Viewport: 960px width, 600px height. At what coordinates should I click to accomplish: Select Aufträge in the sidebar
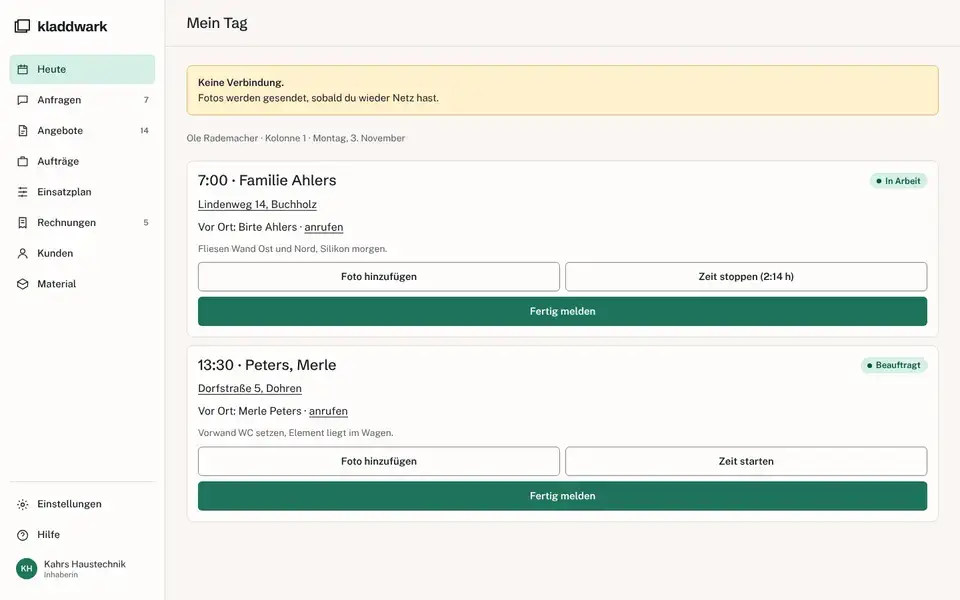82,161
